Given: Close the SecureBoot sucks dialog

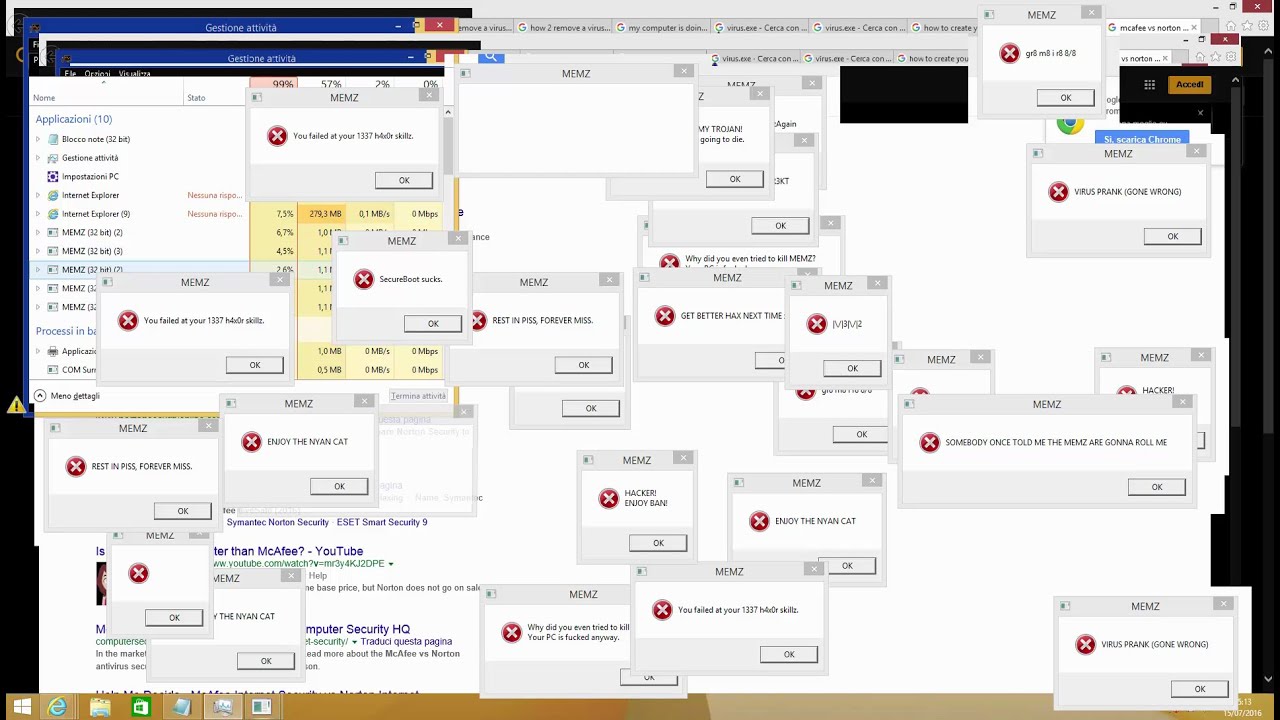Looking at the screenshot, I should tap(459, 239).
